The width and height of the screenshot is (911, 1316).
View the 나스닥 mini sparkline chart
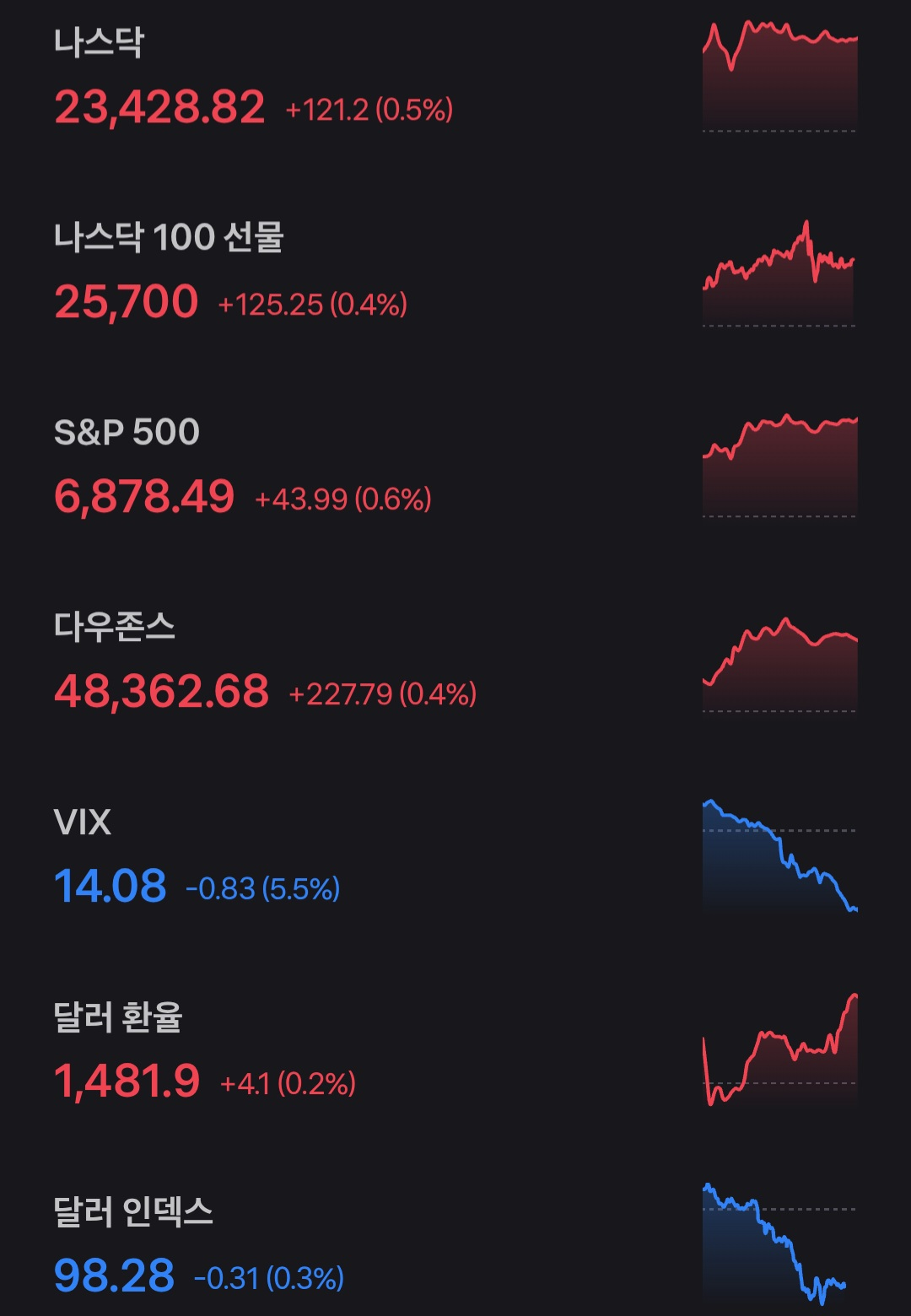pyautogui.click(x=779, y=76)
